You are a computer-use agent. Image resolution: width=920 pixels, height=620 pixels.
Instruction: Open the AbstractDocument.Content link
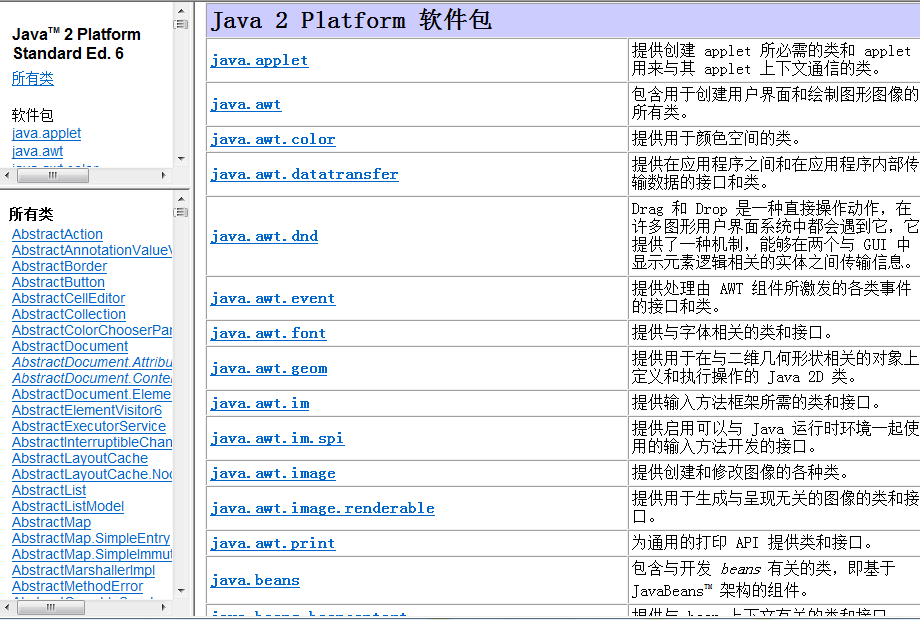tap(92, 378)
